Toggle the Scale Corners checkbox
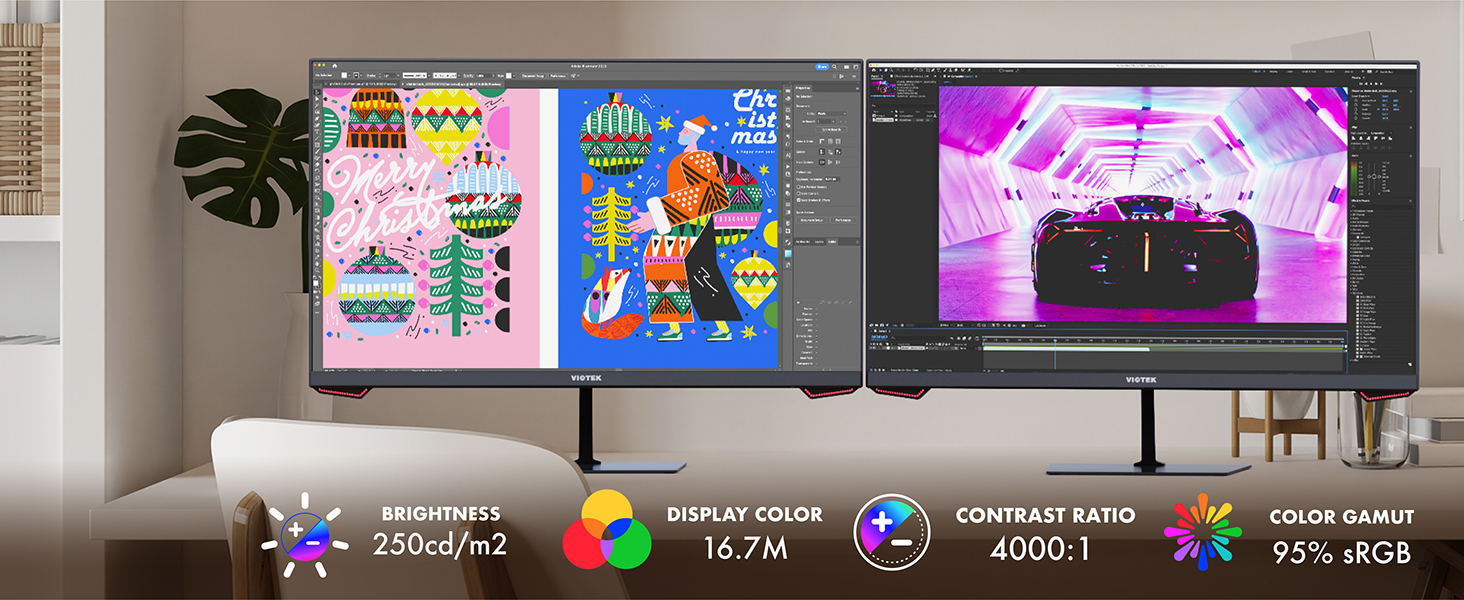The width and height of the screenshot is (1464, 600). click(799, 194)
